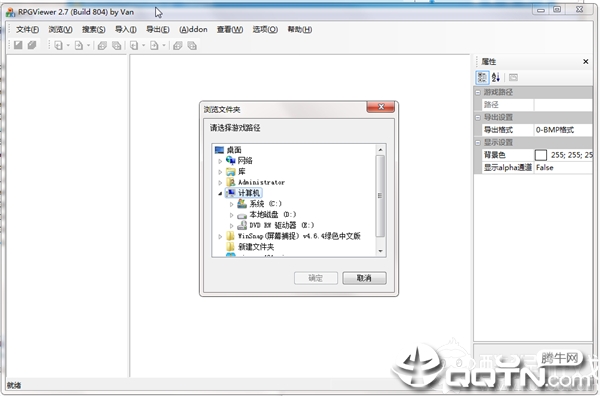Select the 本地磁盘 (D:) drive
This screenshot has height=396, width=600.
[272, 214]
